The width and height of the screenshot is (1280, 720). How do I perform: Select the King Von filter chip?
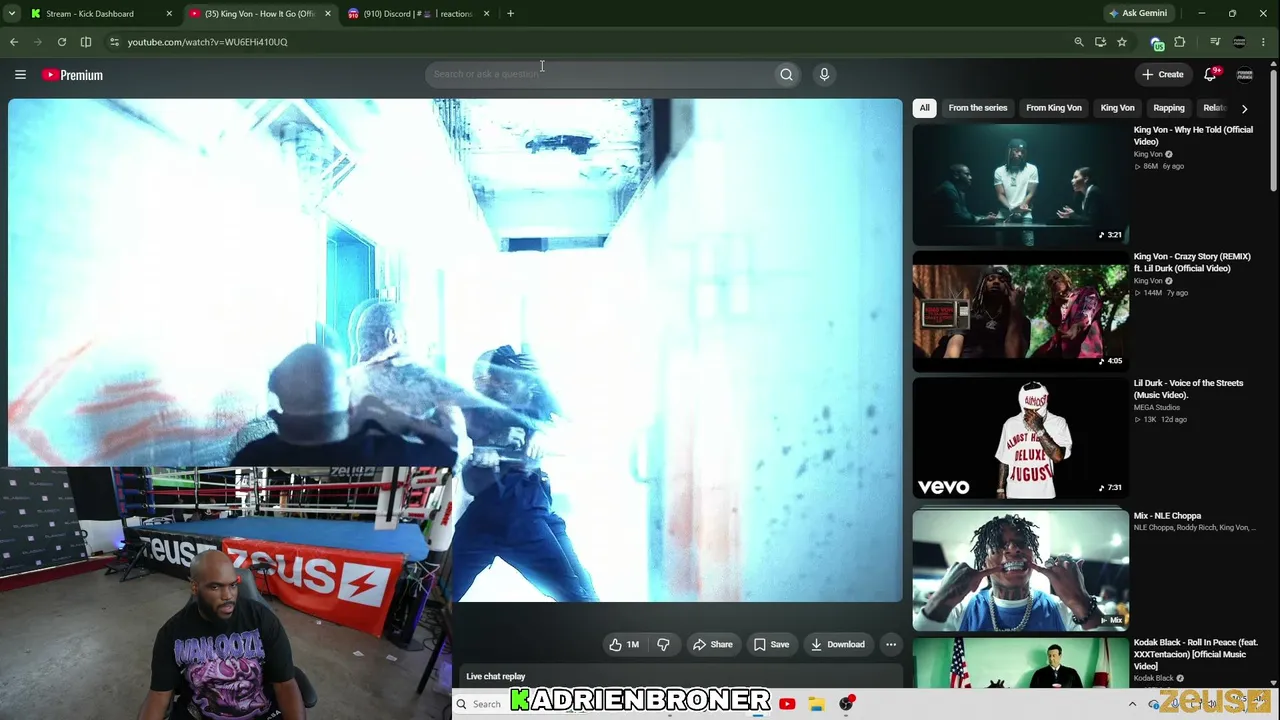[1118, 108]
